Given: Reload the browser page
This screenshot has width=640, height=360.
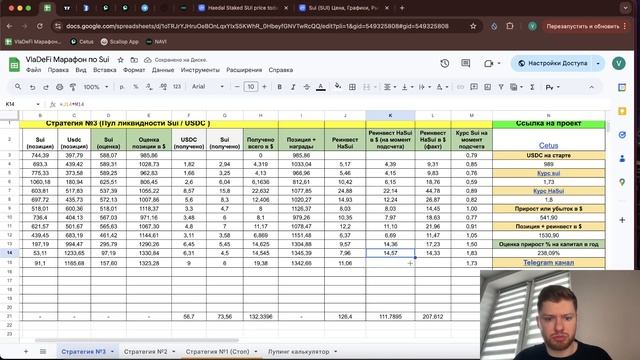Looking at the screenshot, I should [40, 26].
